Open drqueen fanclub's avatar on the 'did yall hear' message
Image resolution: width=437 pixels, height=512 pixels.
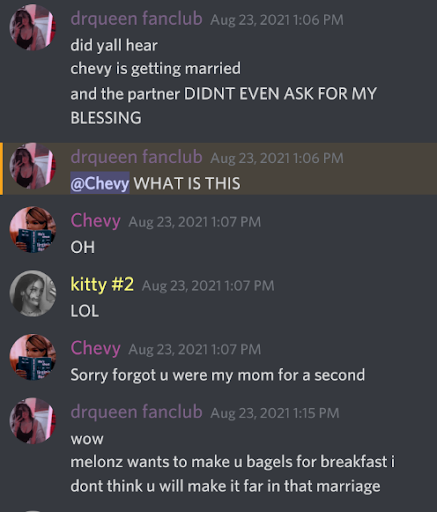33,27
